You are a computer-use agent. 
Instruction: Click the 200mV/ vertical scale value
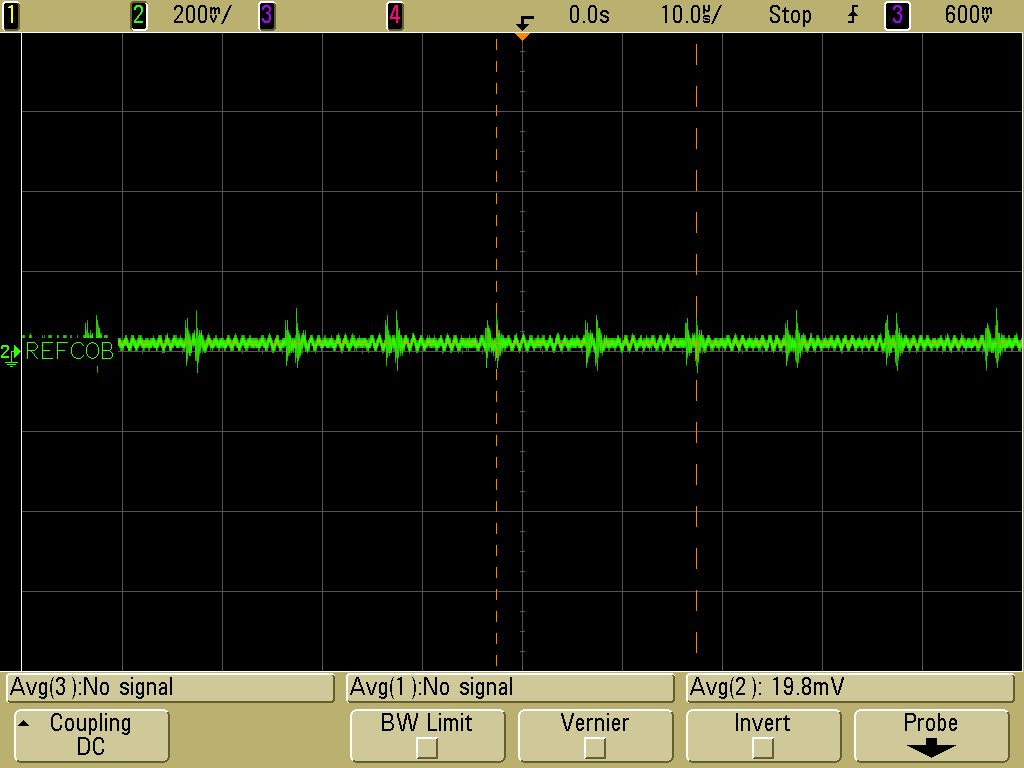[x=201, y=15]
